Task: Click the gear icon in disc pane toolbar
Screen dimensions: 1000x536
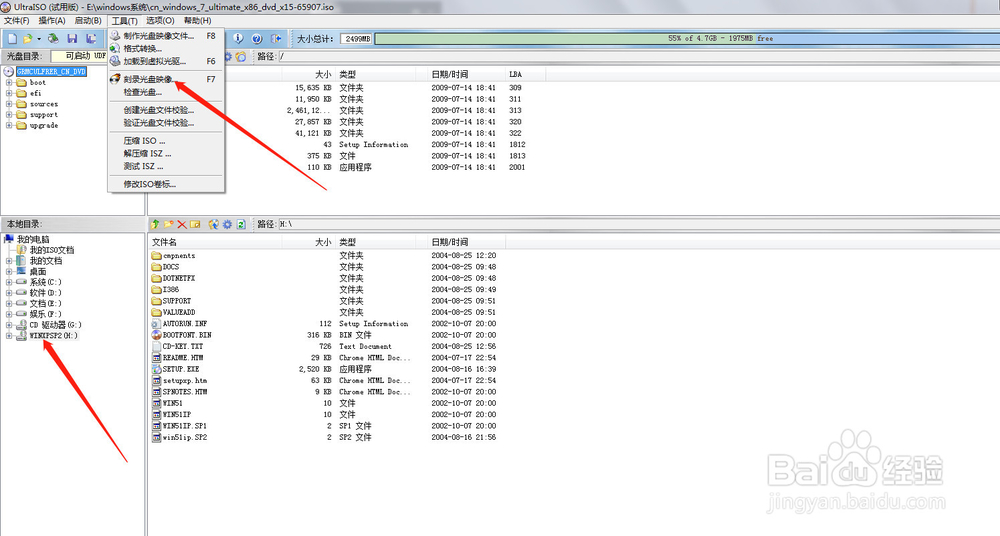Action: coord(228,57)
